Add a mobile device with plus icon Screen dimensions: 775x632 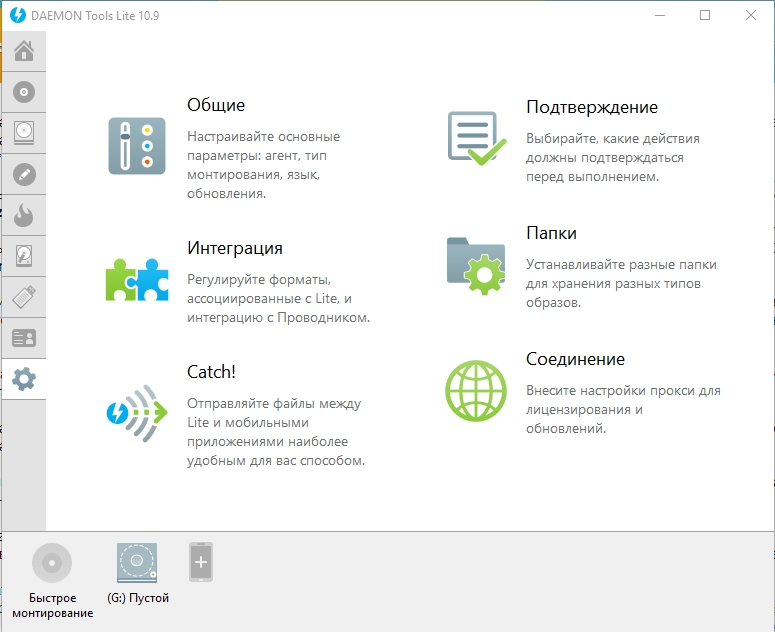pos(201,562)
